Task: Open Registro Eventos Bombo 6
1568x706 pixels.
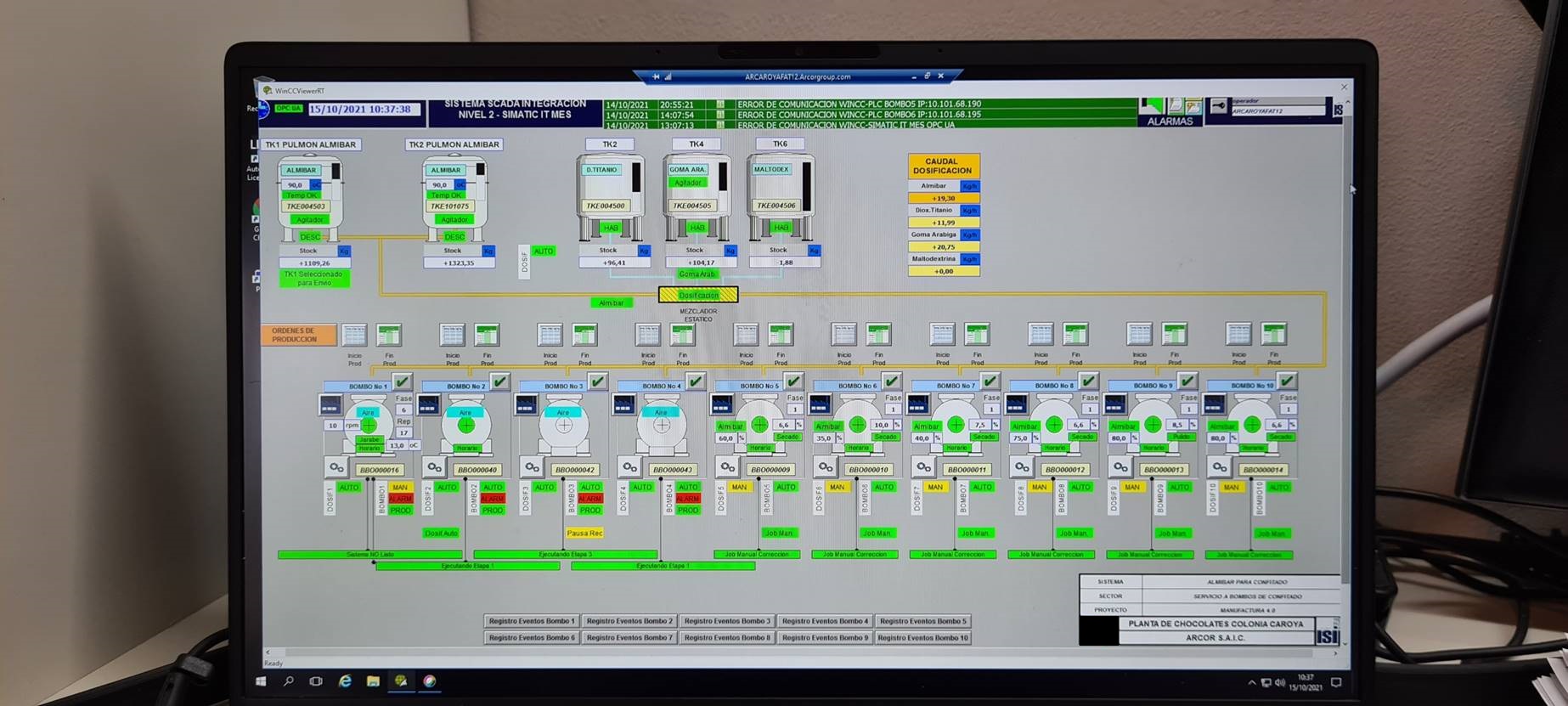Action: 532,637
